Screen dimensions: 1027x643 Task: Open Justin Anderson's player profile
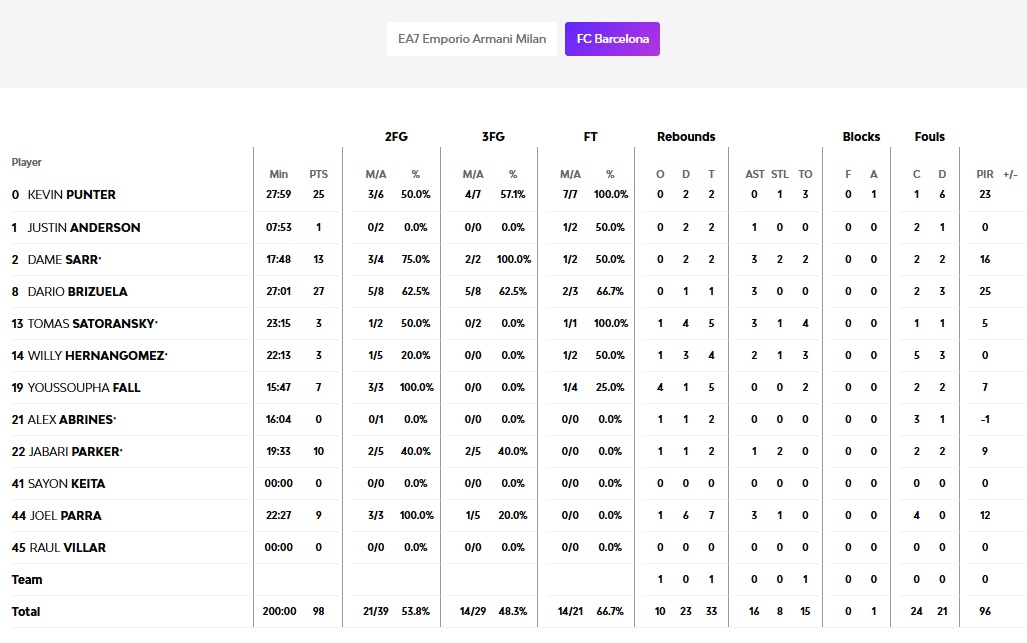pos(83,227)
